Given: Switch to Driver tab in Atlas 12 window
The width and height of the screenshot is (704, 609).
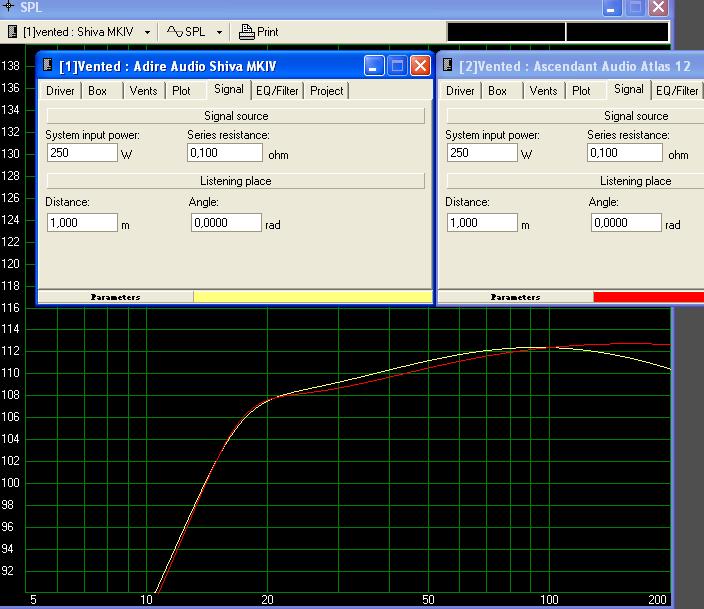Looking at the screenshot, I should click(460, 91).
